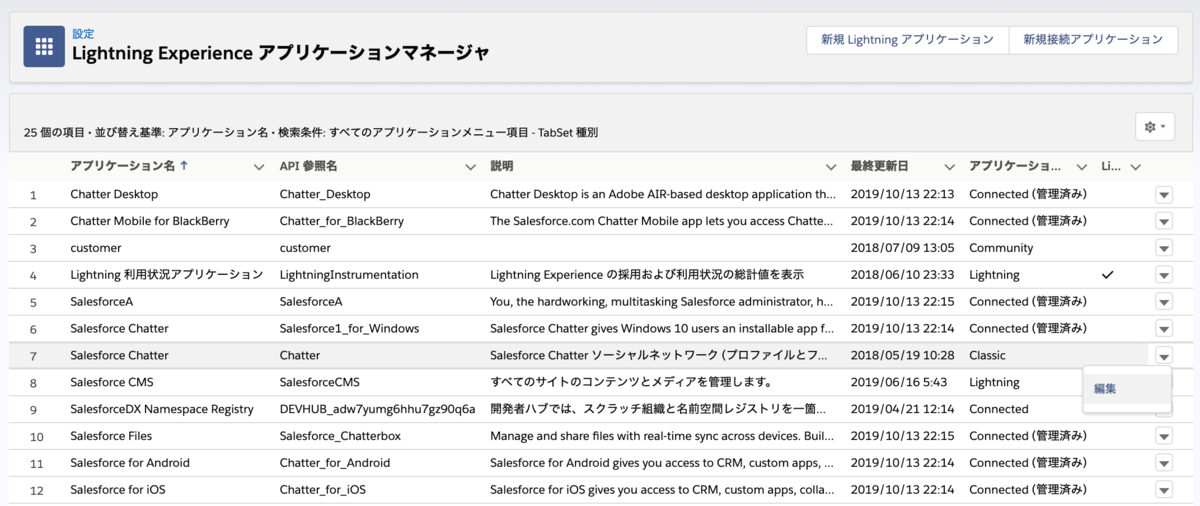The height and width of the screenshot is (506, 1200).
Task: Open the row actions for Chatter Mobile for BlackBerry
Action: [1164, 221]
